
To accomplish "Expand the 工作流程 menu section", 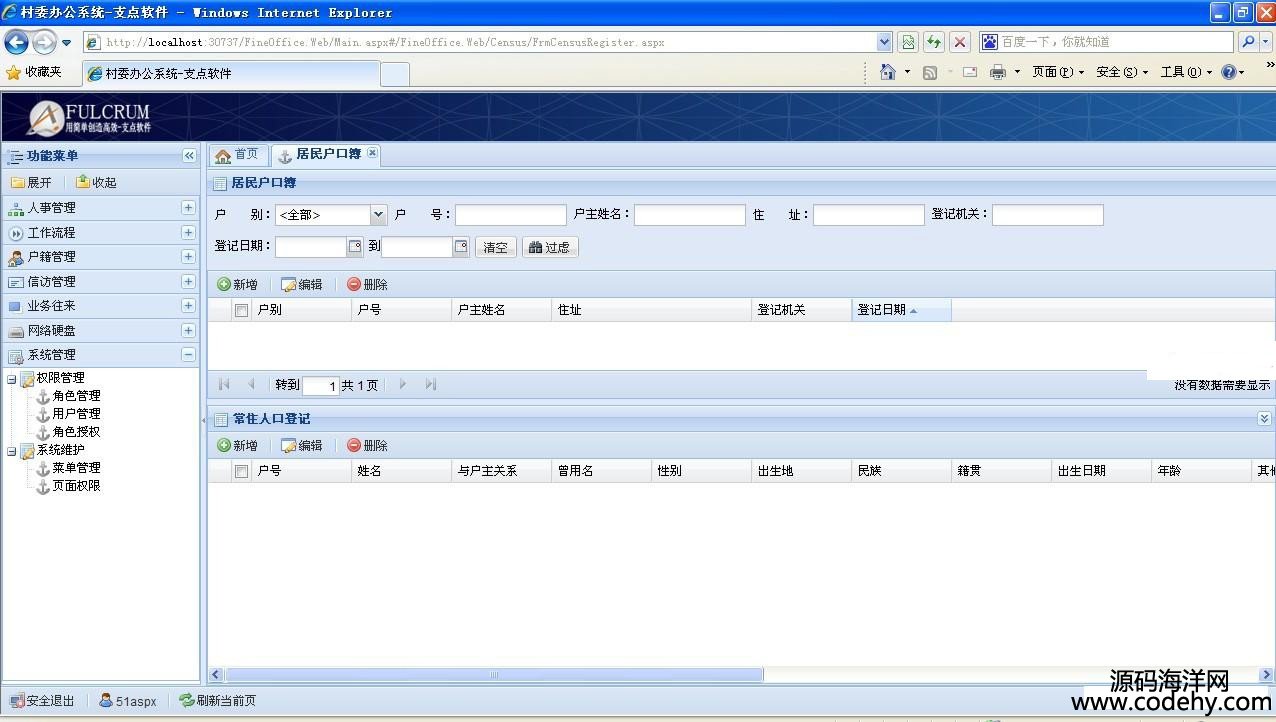I will pyautogui.click(x=188, y=232).
